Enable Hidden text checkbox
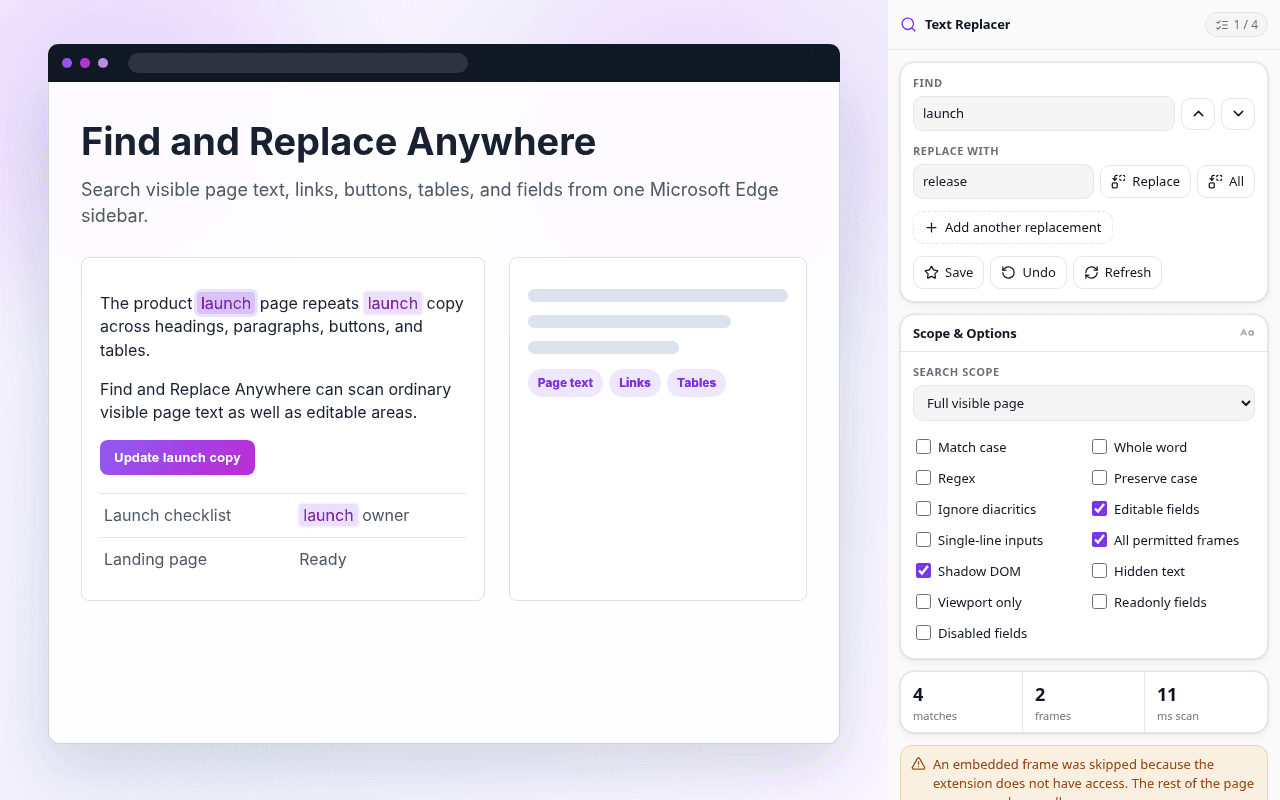The width and height of the screenshot is (1280, 800). coord(1099,571)
